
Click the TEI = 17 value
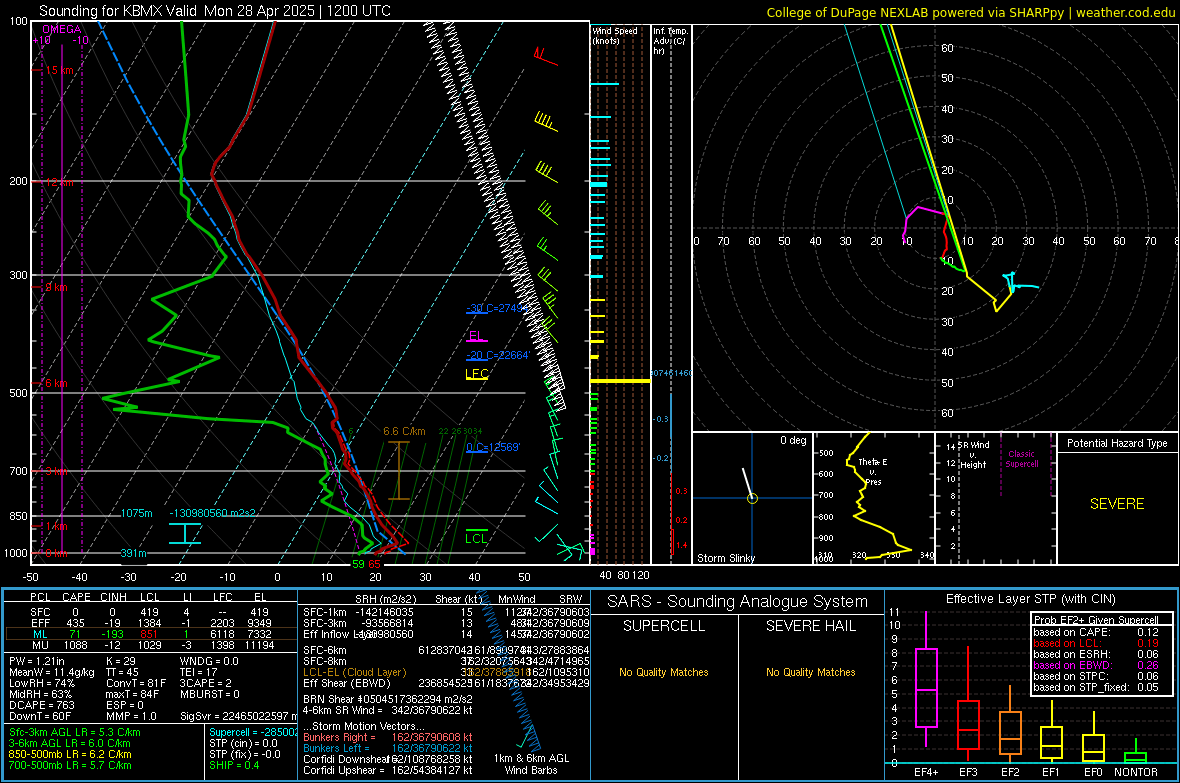(x=199, y=672)
